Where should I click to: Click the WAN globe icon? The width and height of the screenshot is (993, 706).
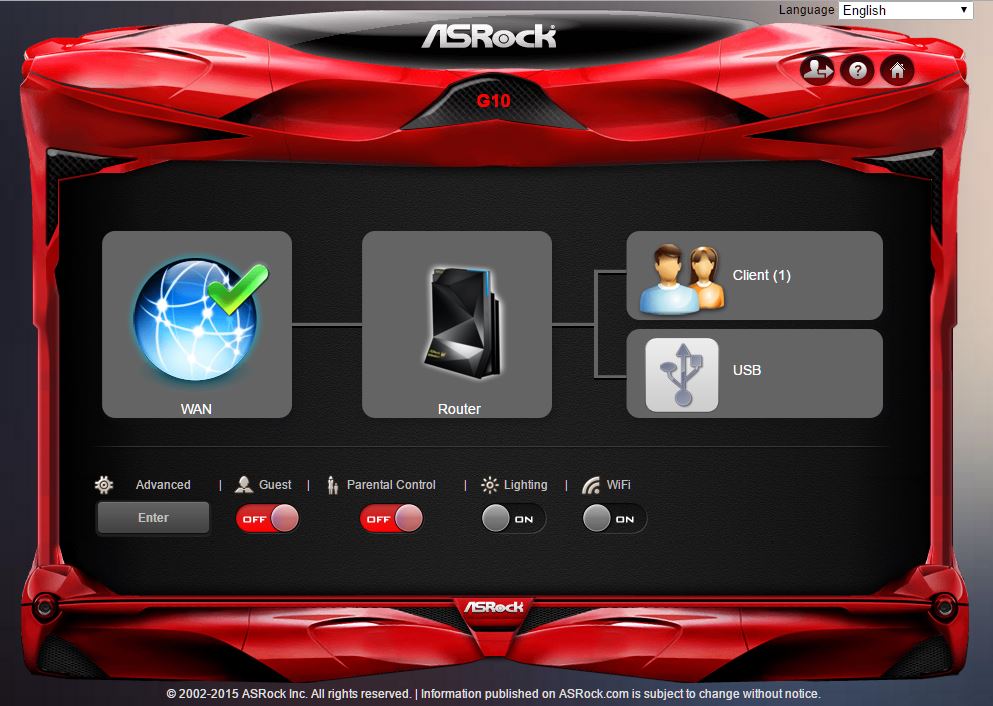[196, 317]
